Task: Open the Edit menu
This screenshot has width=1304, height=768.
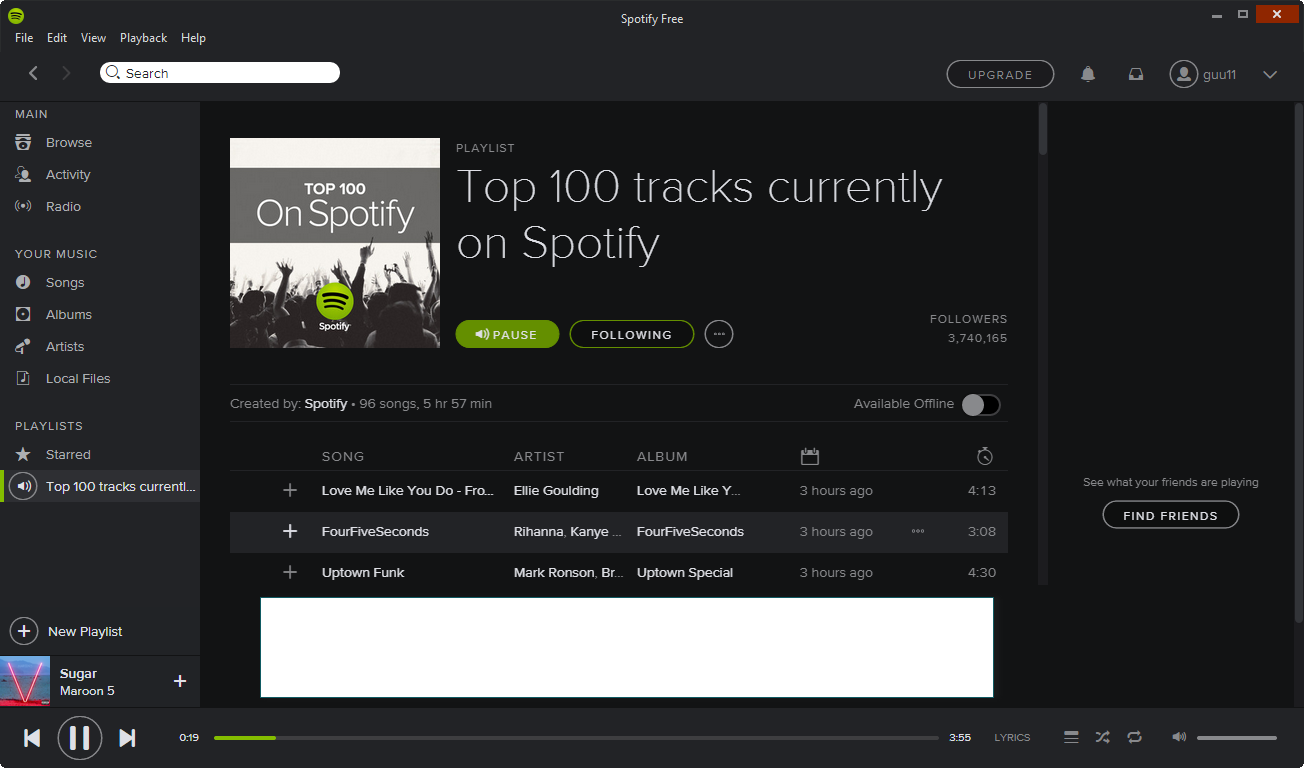Action: (57, 38)
